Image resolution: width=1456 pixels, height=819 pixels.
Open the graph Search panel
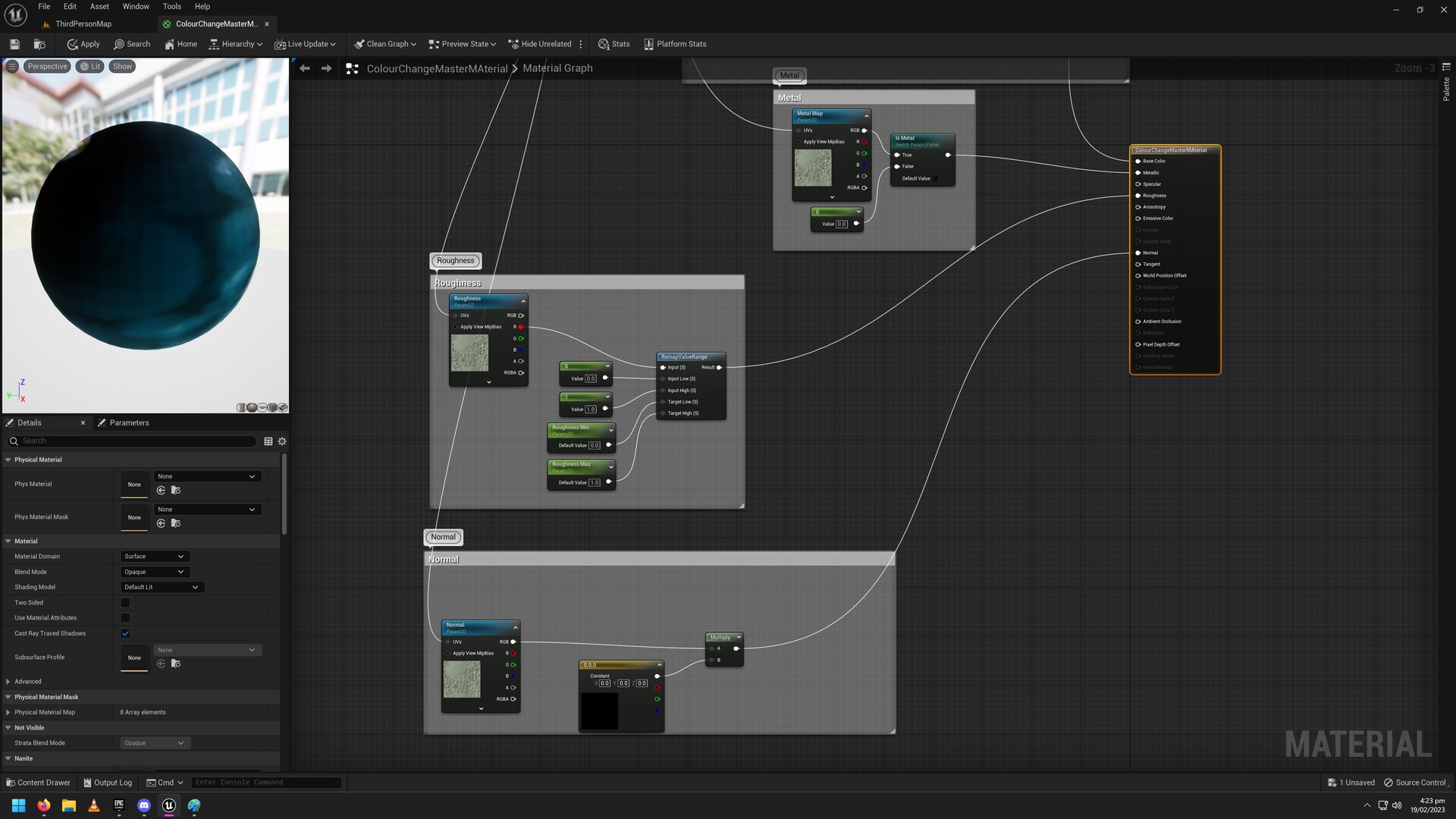[x=132, y=44]
